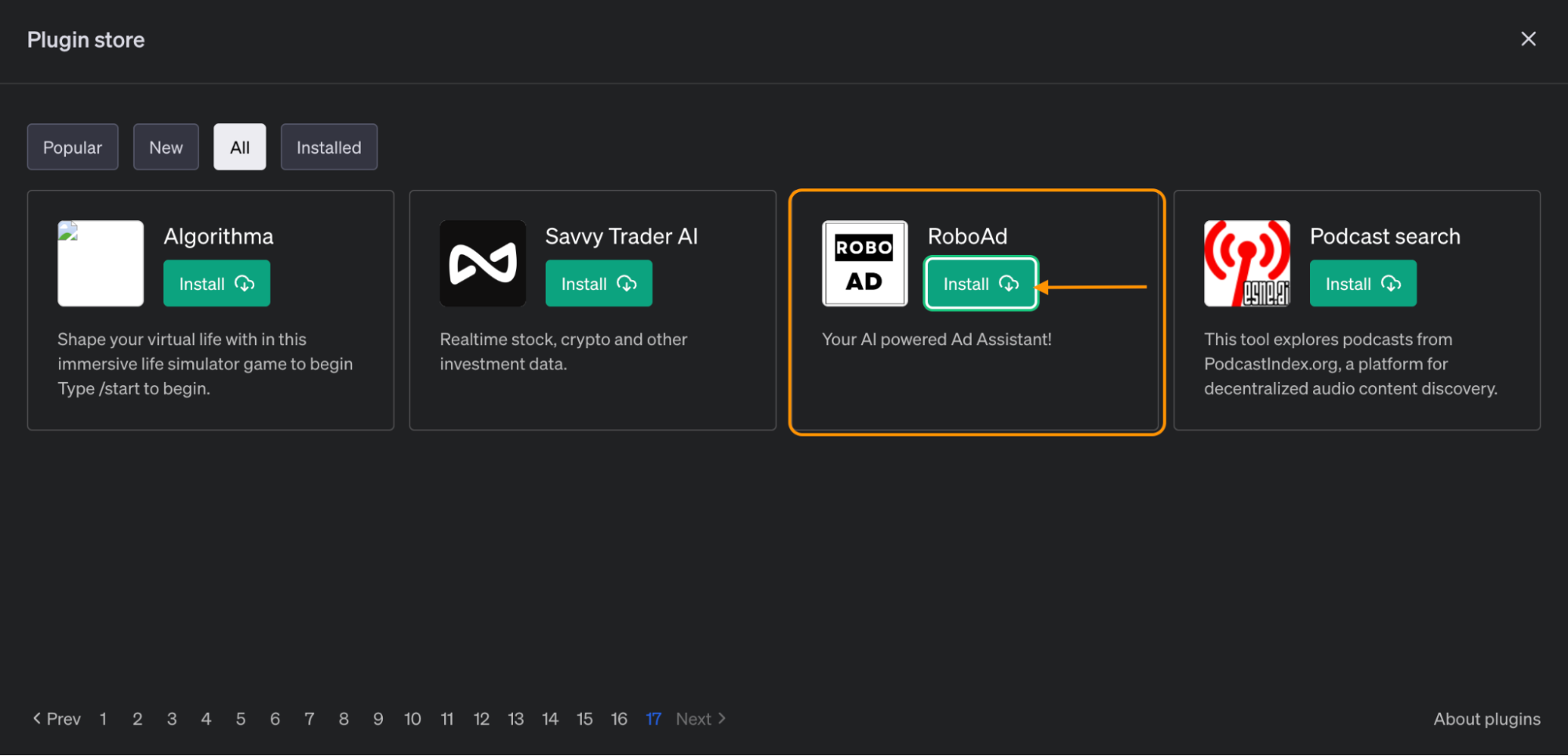Click the 'Realtime stock, crypto' description text
The width and height of the screenshot is (1568, 756).
pyautogui.click(x=563, y=351)
